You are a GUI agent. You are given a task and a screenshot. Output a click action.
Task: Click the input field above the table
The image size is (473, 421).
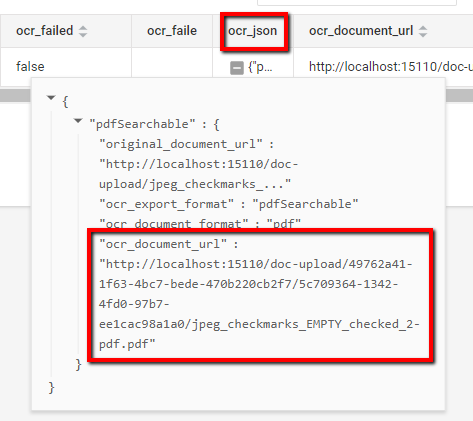(x=357, y=3)
